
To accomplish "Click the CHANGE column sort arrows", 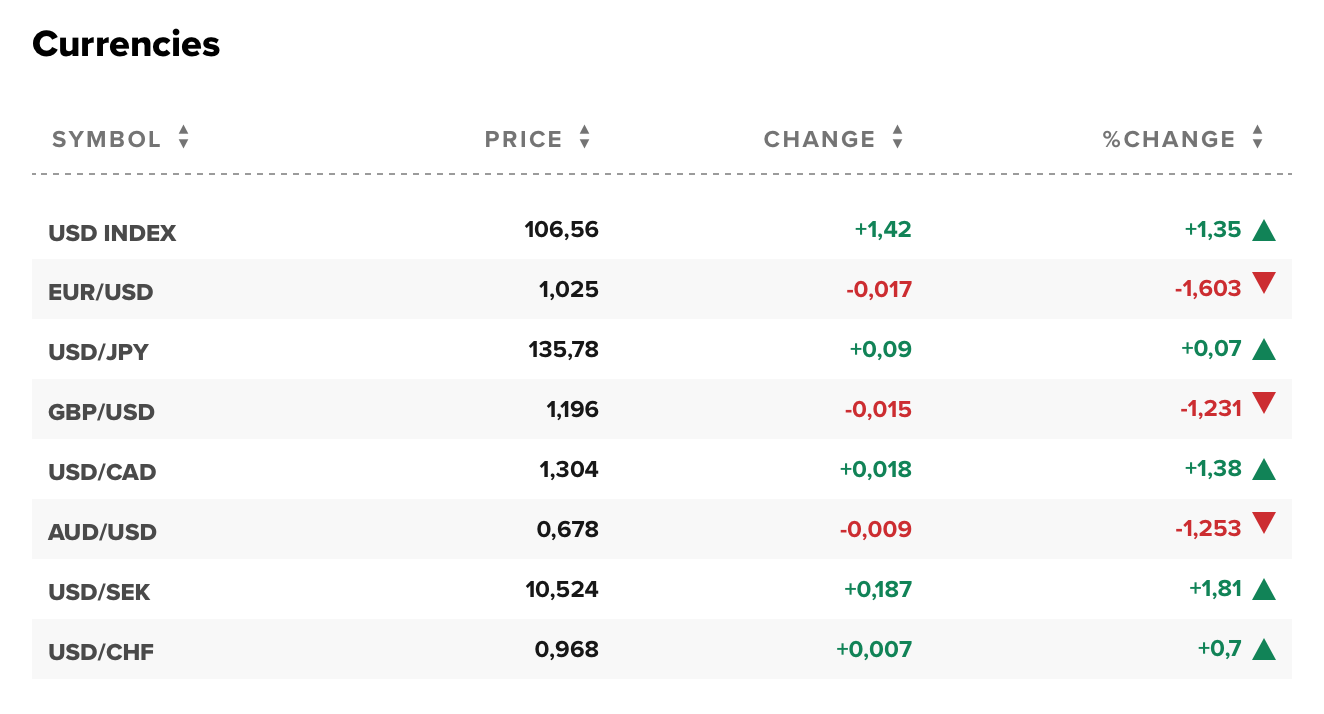I will (x=897, y=139).
